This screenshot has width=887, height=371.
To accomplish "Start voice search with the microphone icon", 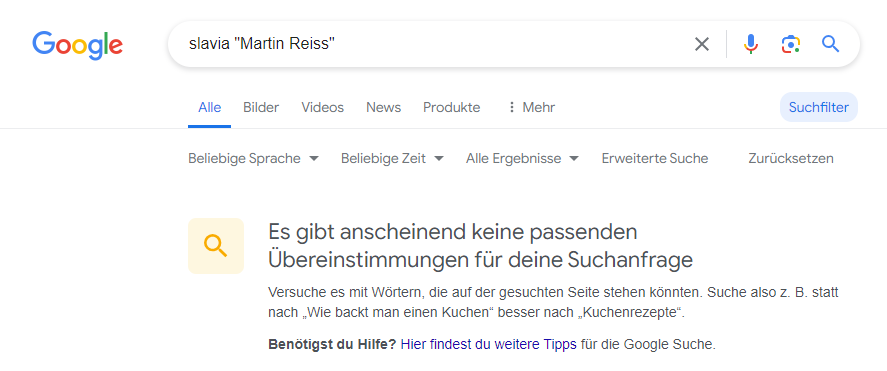I will pyautogui.click(x=751, y=44).
